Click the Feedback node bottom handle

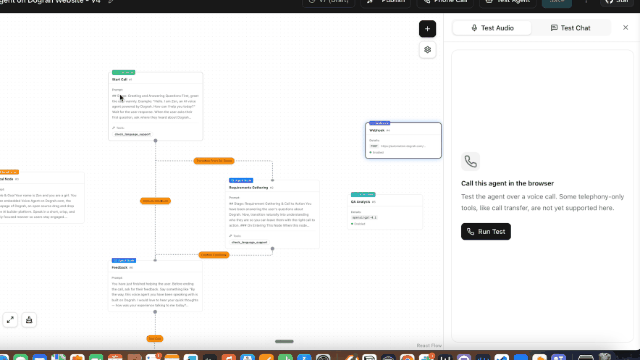coord(155,312)
